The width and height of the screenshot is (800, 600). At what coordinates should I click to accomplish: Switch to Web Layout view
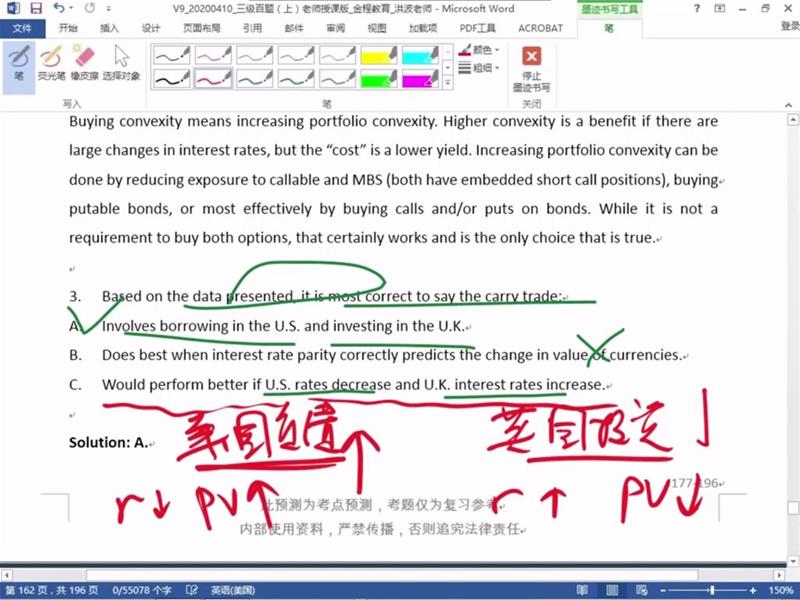[642, 591]
